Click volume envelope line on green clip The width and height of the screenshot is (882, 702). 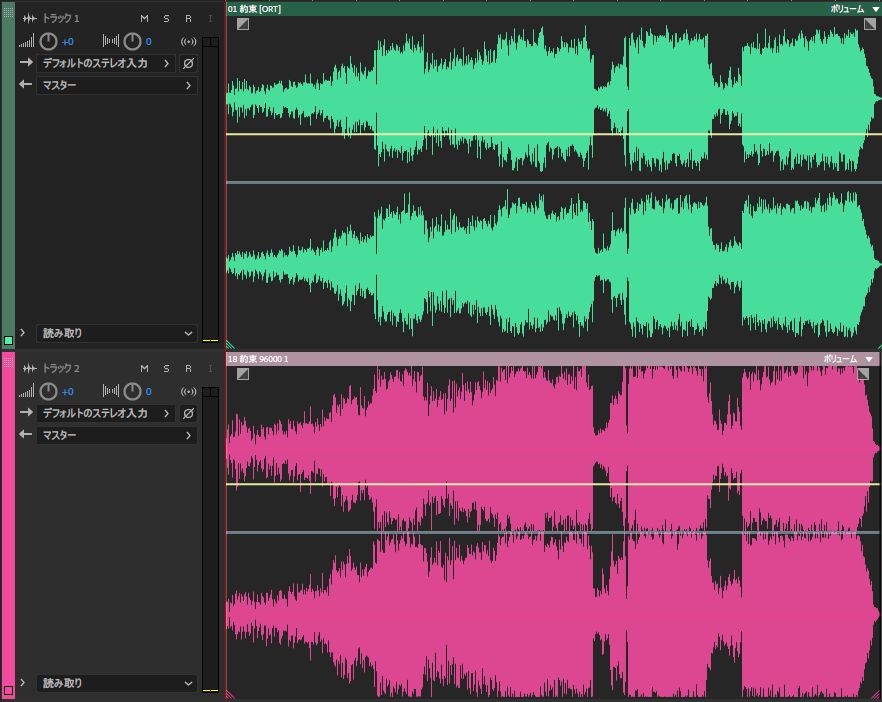(x=554, y=134)
